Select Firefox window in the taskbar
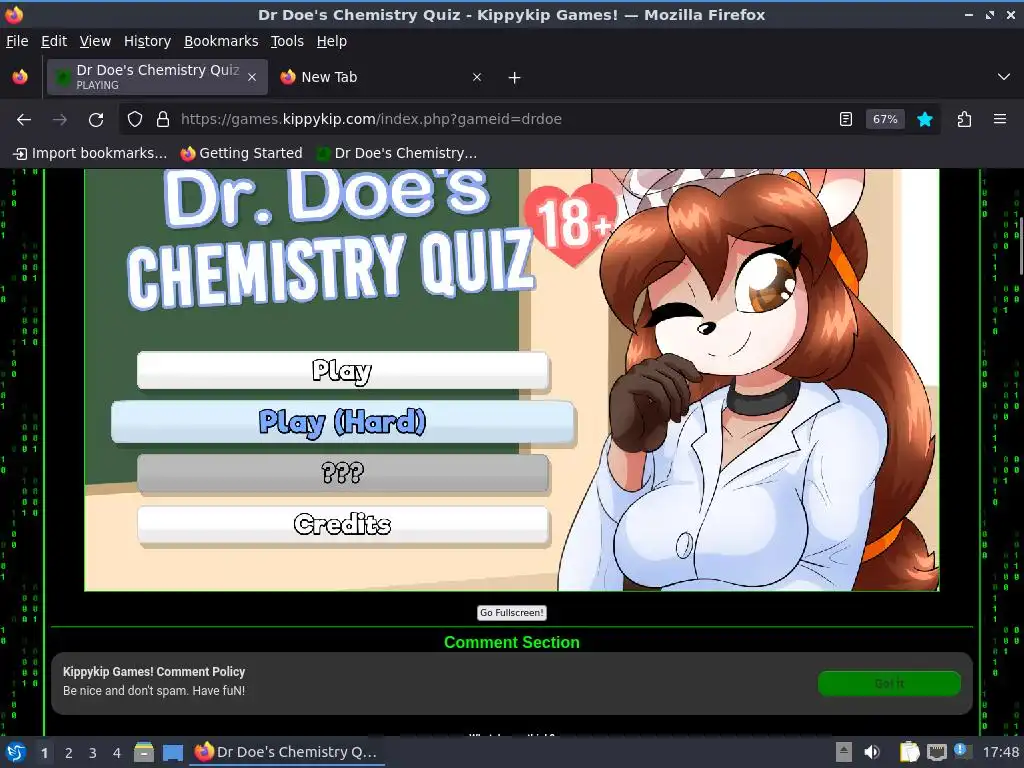Viewport: 1024px width, 768px height. 287,752
